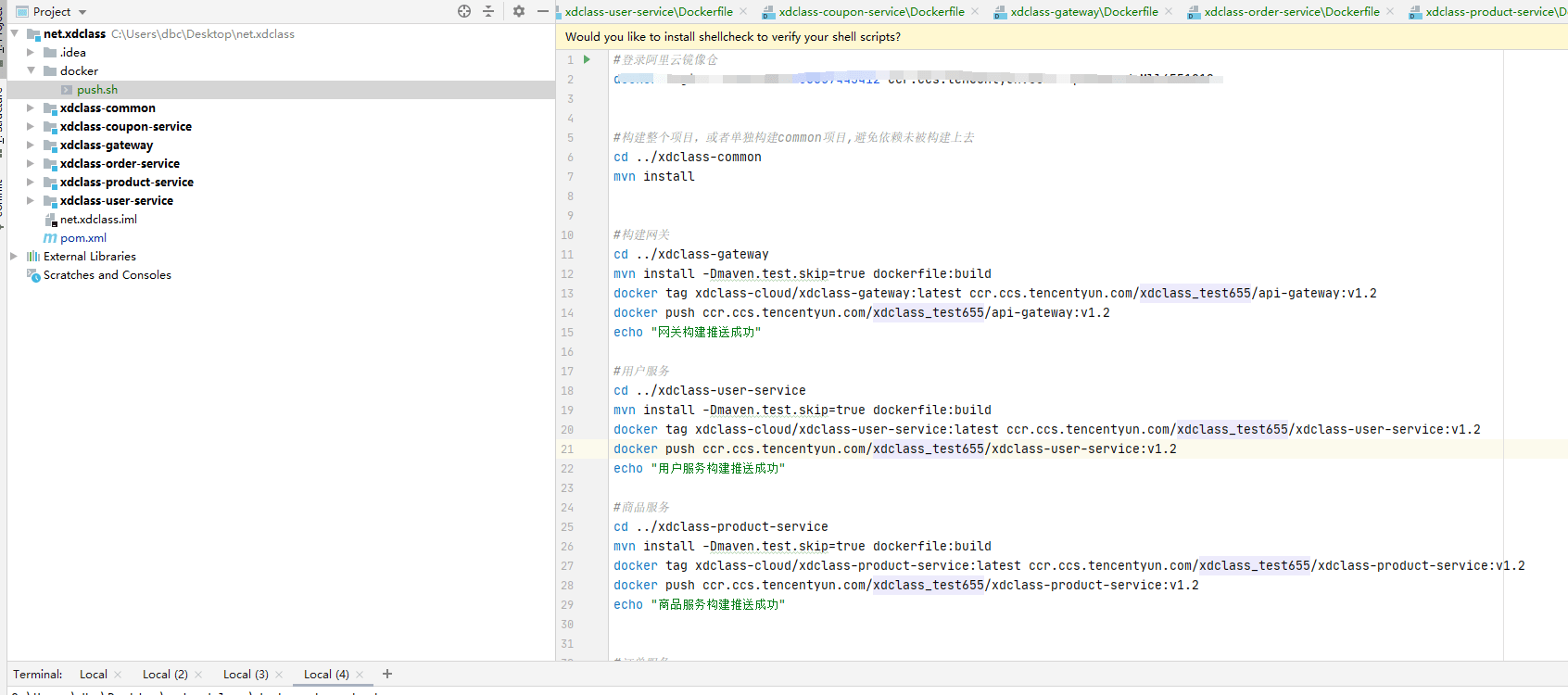Click the #商品服务 comment line
Image resolution: width=1568 pixels, height=695 pixels.
[x=641, y=508]
